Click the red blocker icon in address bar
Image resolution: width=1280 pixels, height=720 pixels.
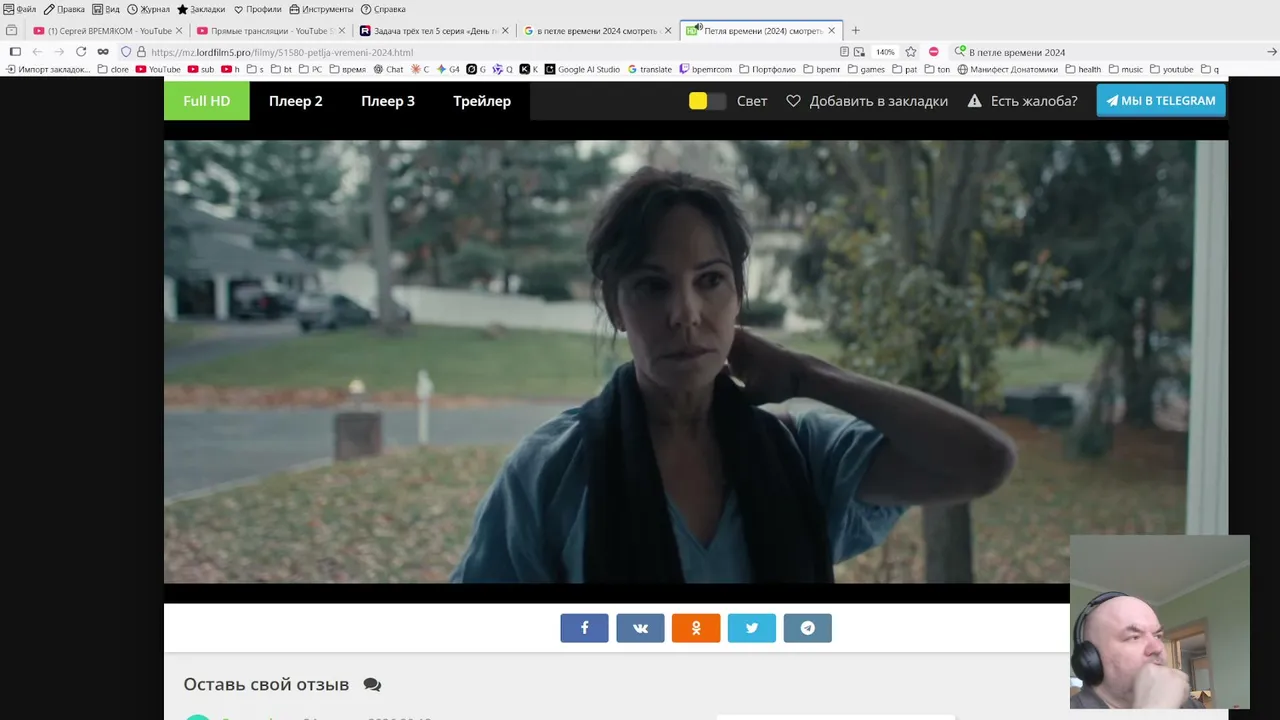934,52
